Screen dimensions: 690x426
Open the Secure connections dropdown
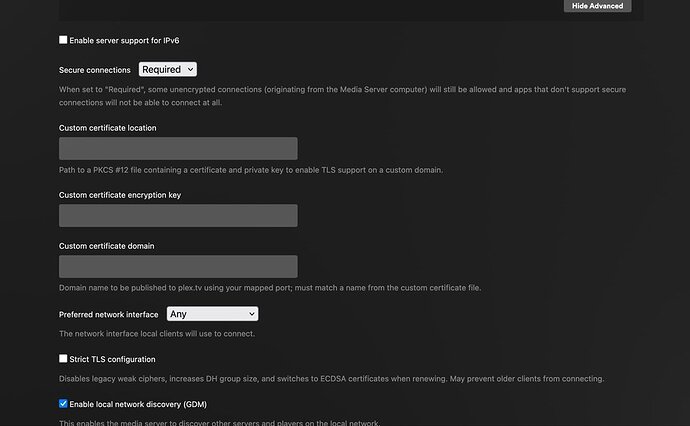tap(168, 70)
